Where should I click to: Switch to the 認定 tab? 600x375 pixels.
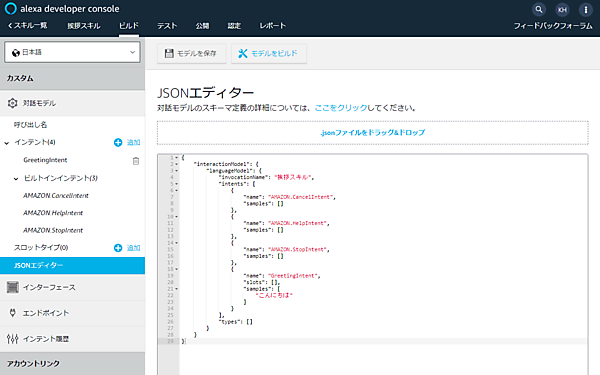[234, 26]
